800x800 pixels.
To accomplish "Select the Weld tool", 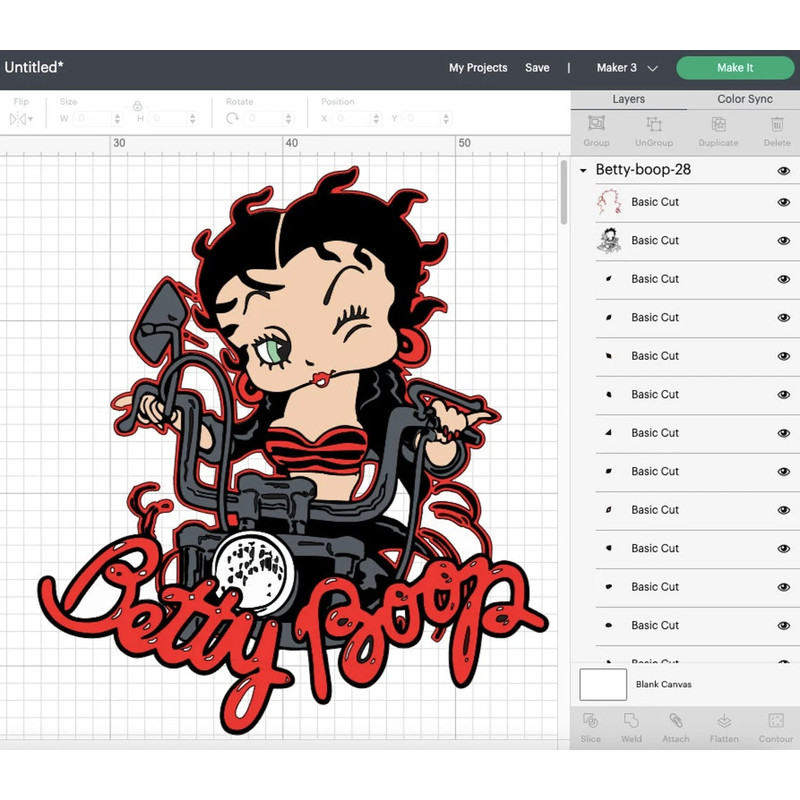I will pos(632,728).
